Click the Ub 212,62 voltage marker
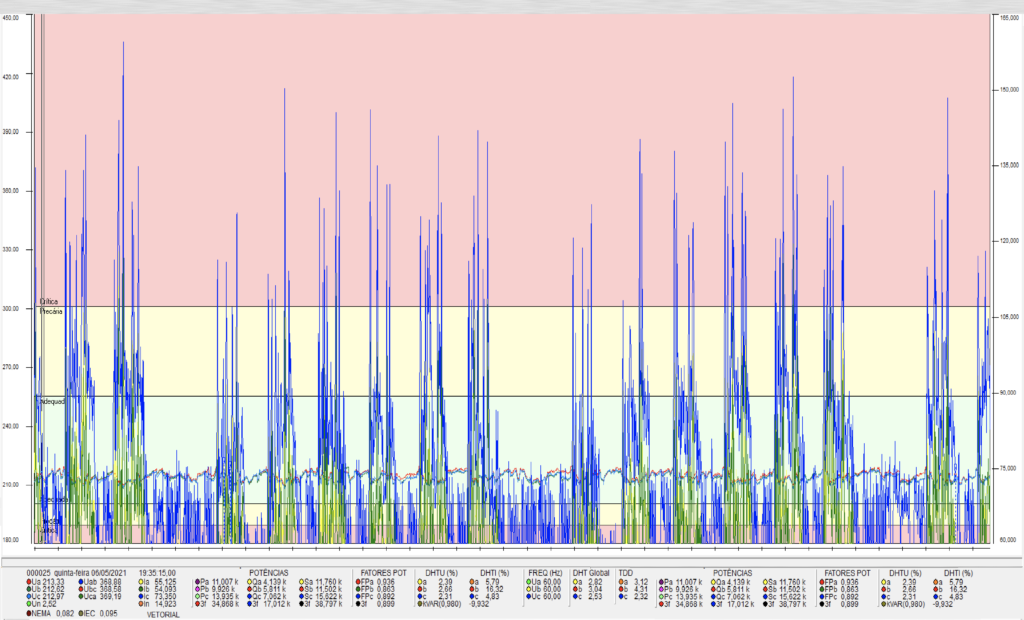The height and width of the screenshot is (620, 1024). click(x=30, y=589)
